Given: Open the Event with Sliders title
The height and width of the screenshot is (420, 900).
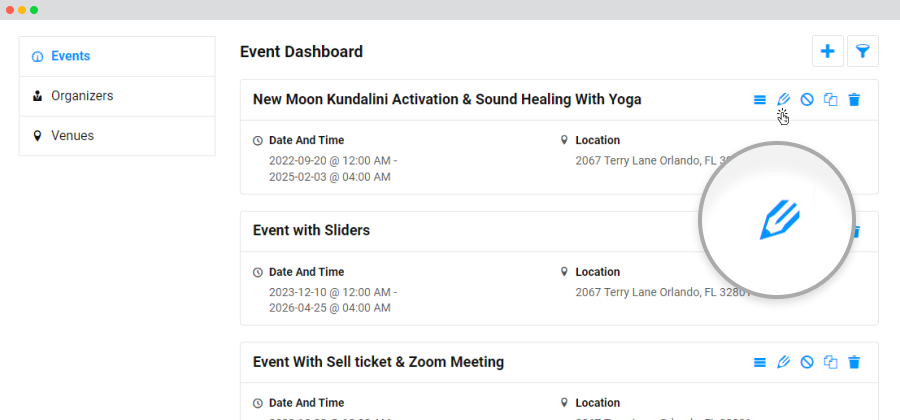Looking at the screenshot, I should click(311, 230).
